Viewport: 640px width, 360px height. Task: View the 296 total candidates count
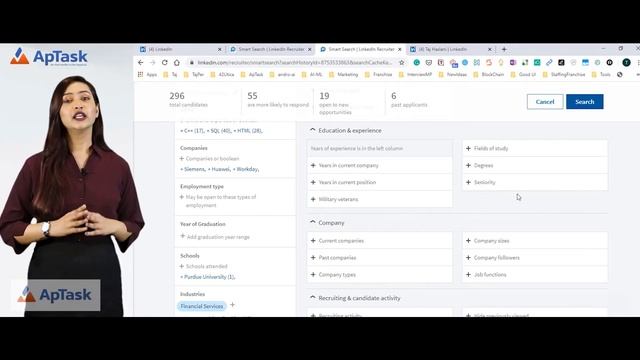(189, 100)
